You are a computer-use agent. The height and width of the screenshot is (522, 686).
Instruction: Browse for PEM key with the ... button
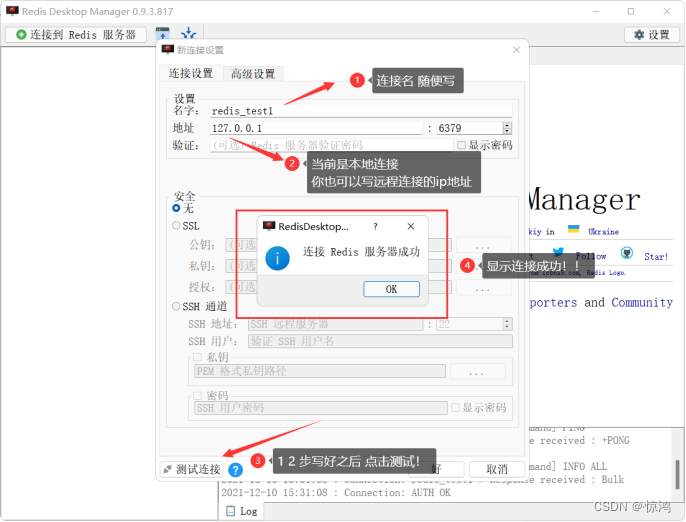click(x=477, y=371)
